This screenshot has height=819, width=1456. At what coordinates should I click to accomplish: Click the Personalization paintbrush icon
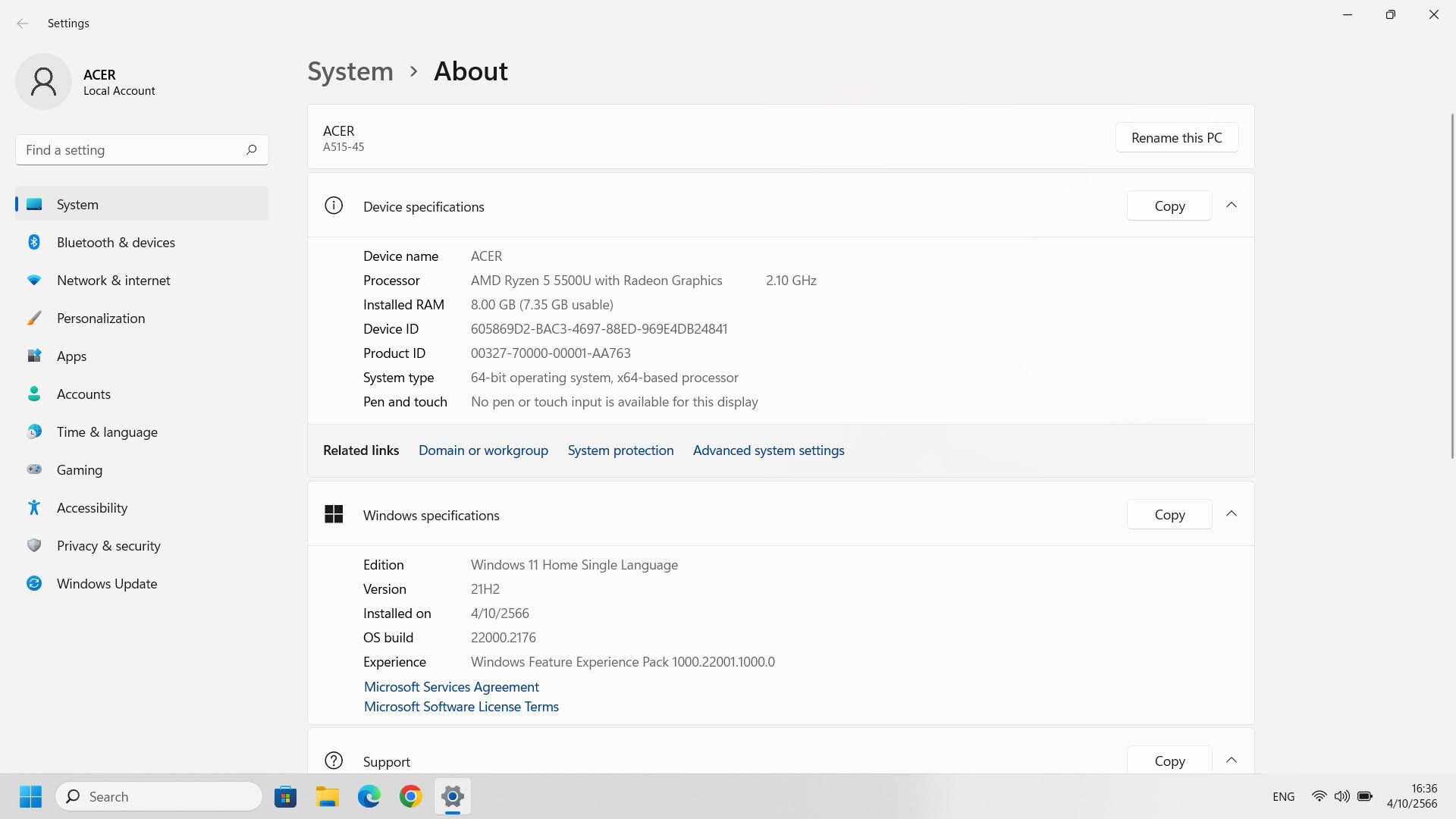tap(34, 318)
